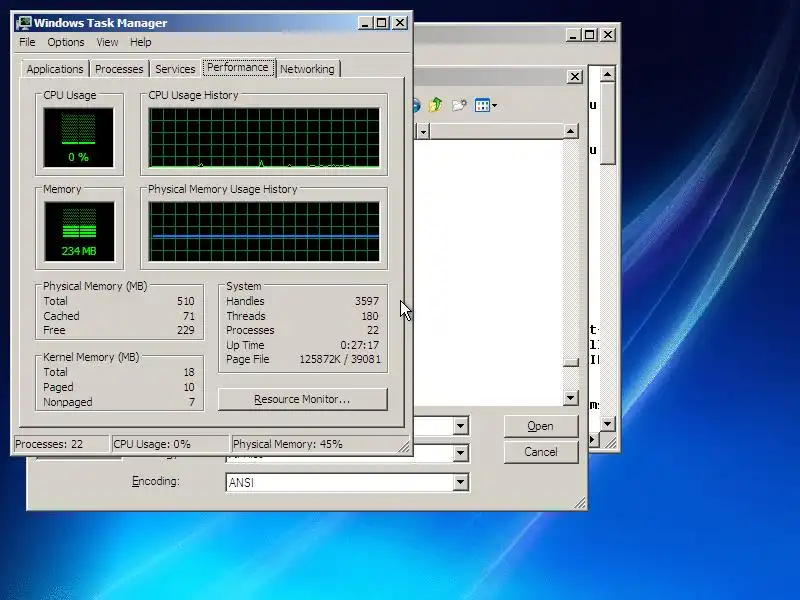
Task: Click the Task Manager resize grip corner
Action: 404,447
